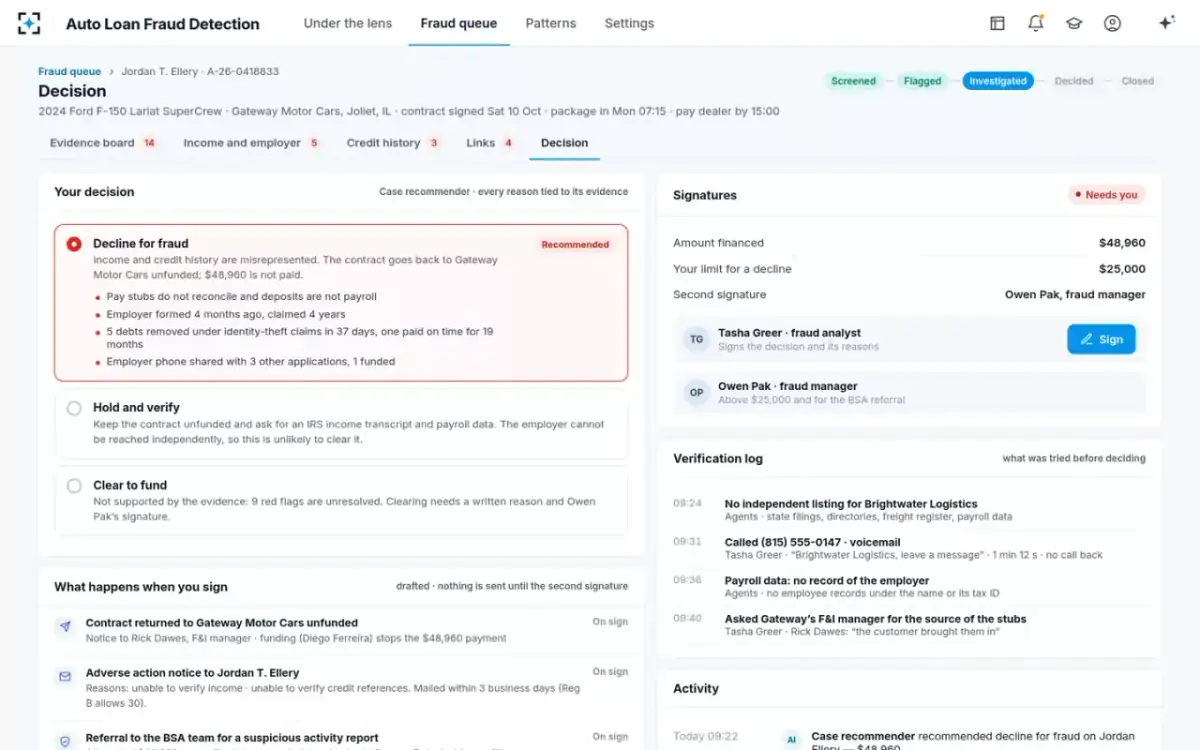Open the AI sparkle assistant icon
1200x750 pixels.
click(x=1166, y=23)
